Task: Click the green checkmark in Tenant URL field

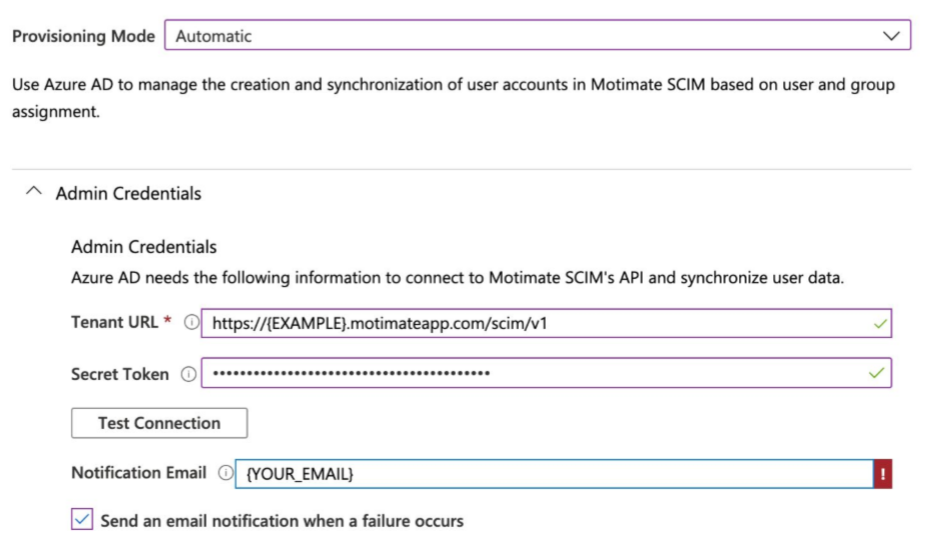Action: [x=879, y=323]
